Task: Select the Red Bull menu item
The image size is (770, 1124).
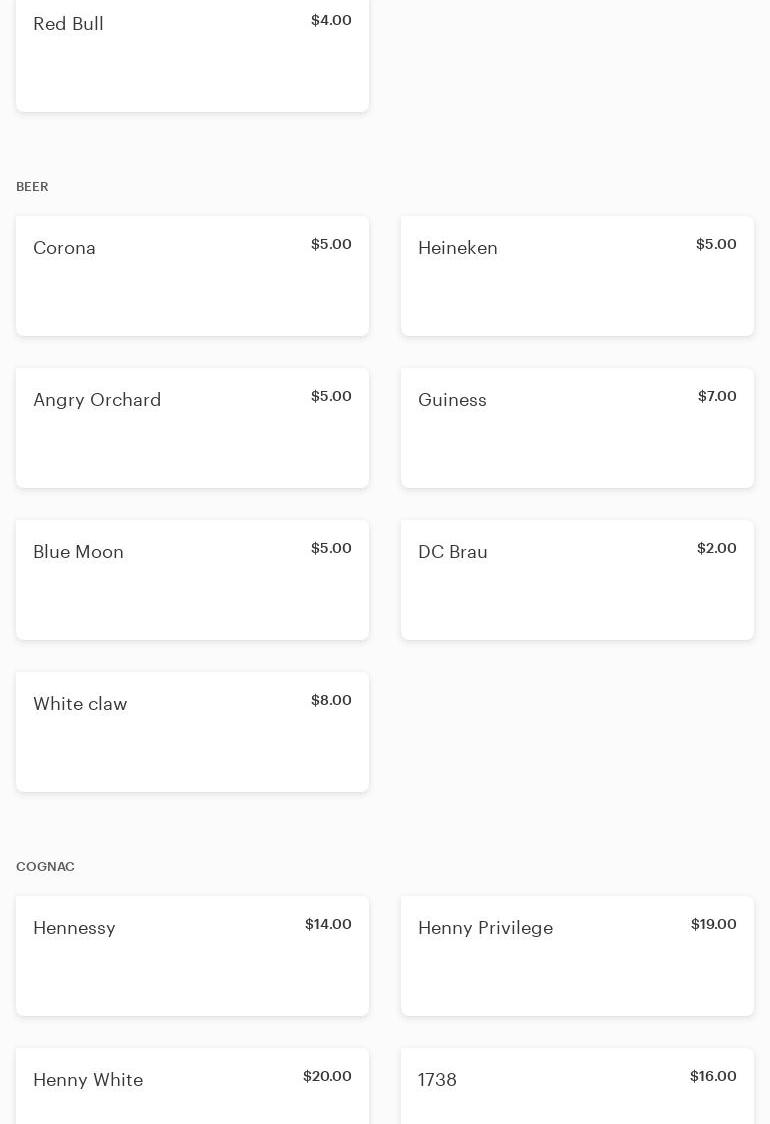Action: pos(192,55)
